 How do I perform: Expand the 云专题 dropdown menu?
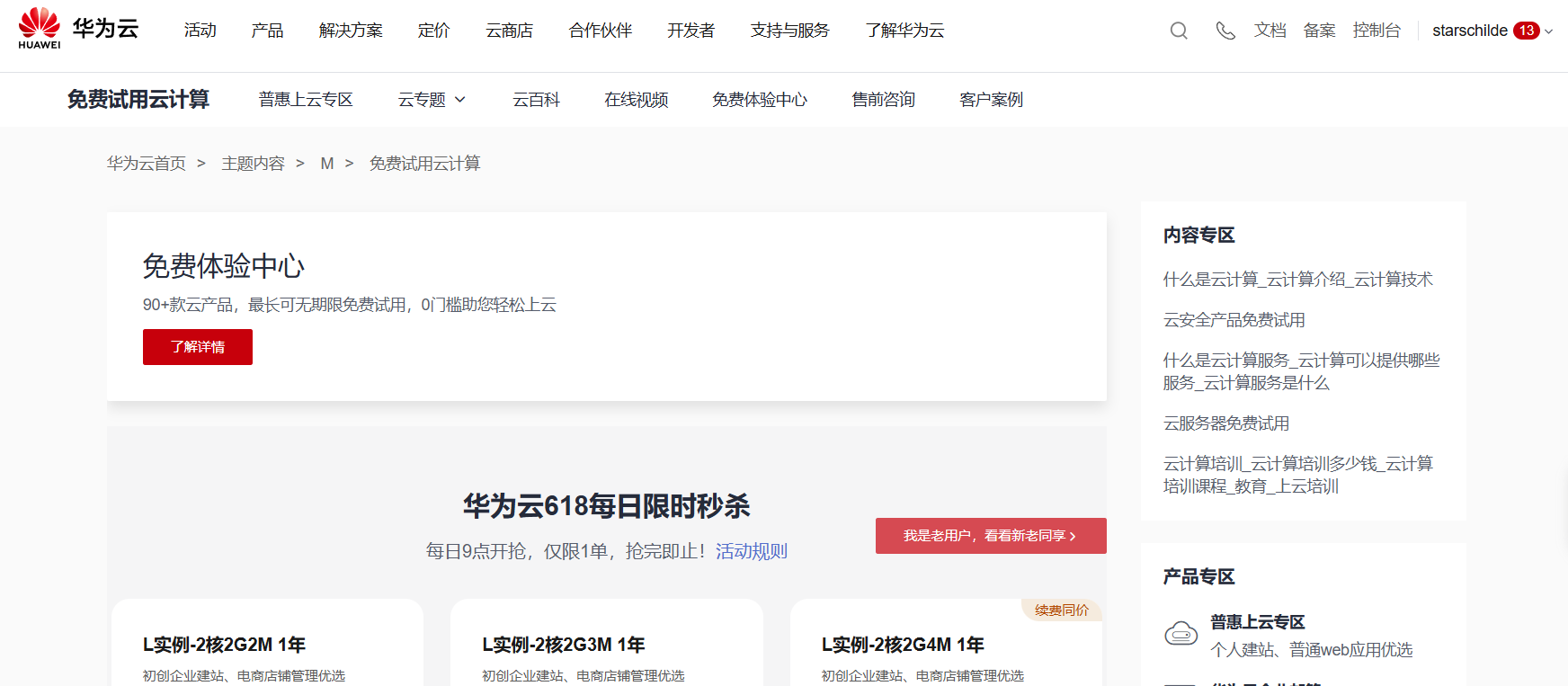click(x=432, y=100)
